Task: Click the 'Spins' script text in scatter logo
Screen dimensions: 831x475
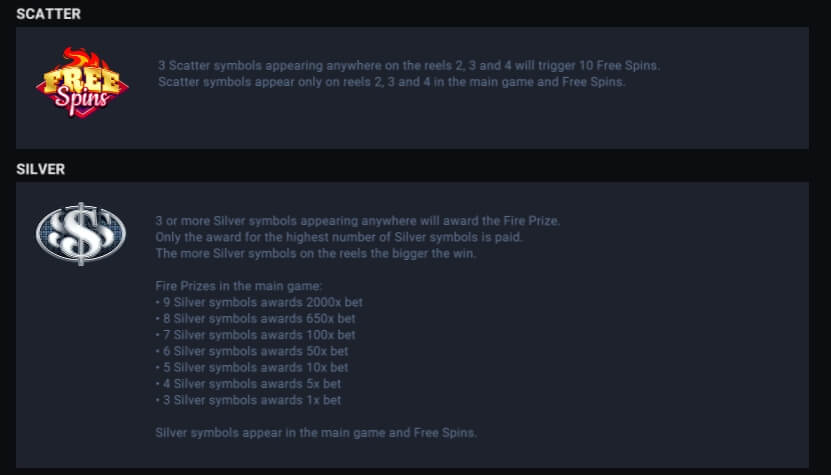Action: 82,100
